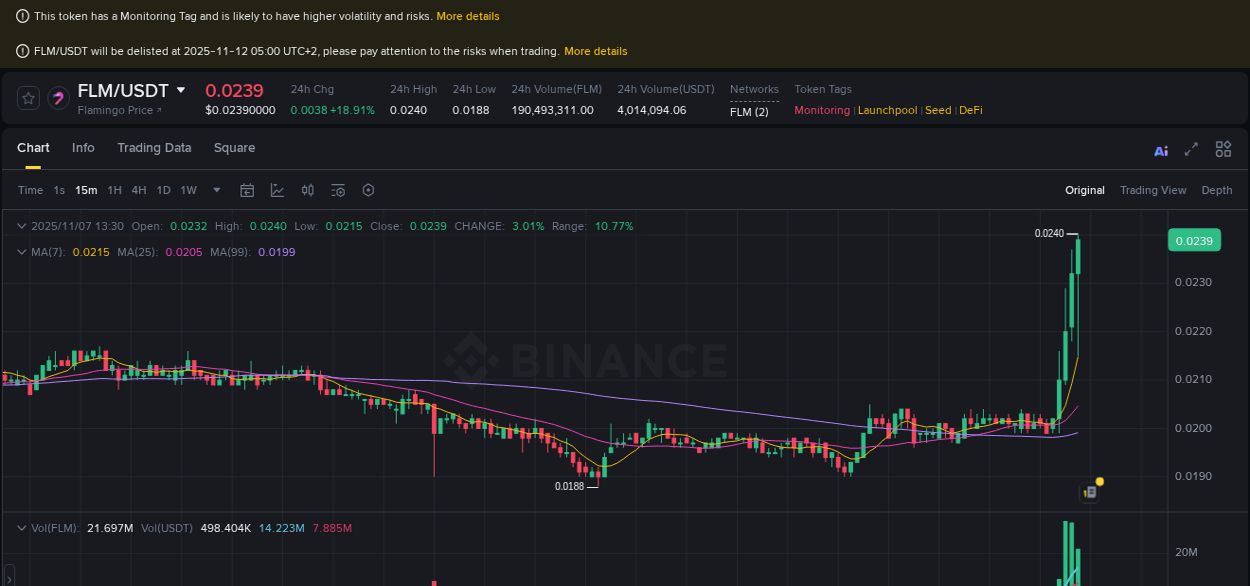The height and width of the screenshot is (586, 1250).
Task: Expand the chart to fullscreen
Action: coord(1191,148)
